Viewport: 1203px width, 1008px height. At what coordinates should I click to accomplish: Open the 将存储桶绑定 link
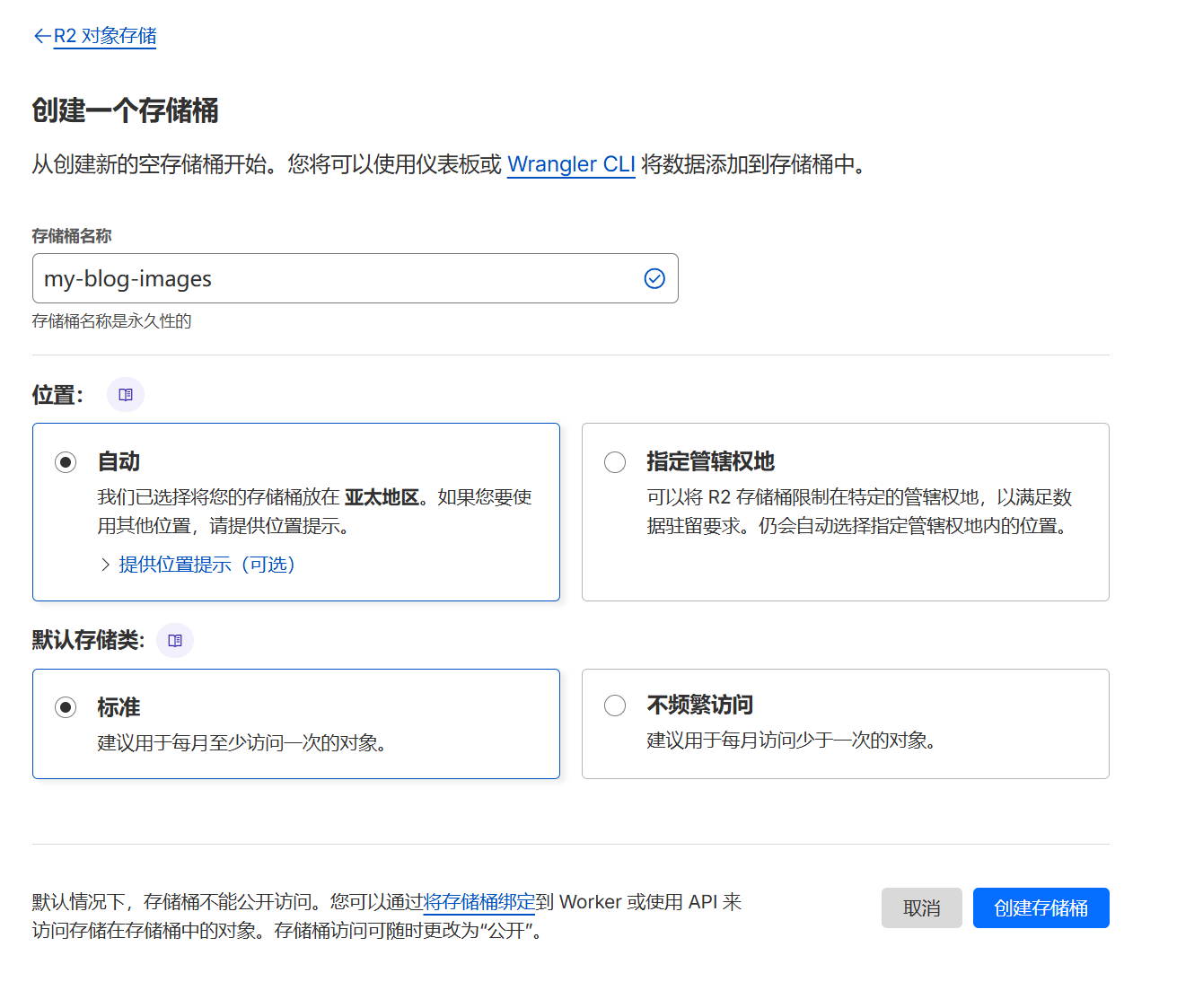point(479,902)
